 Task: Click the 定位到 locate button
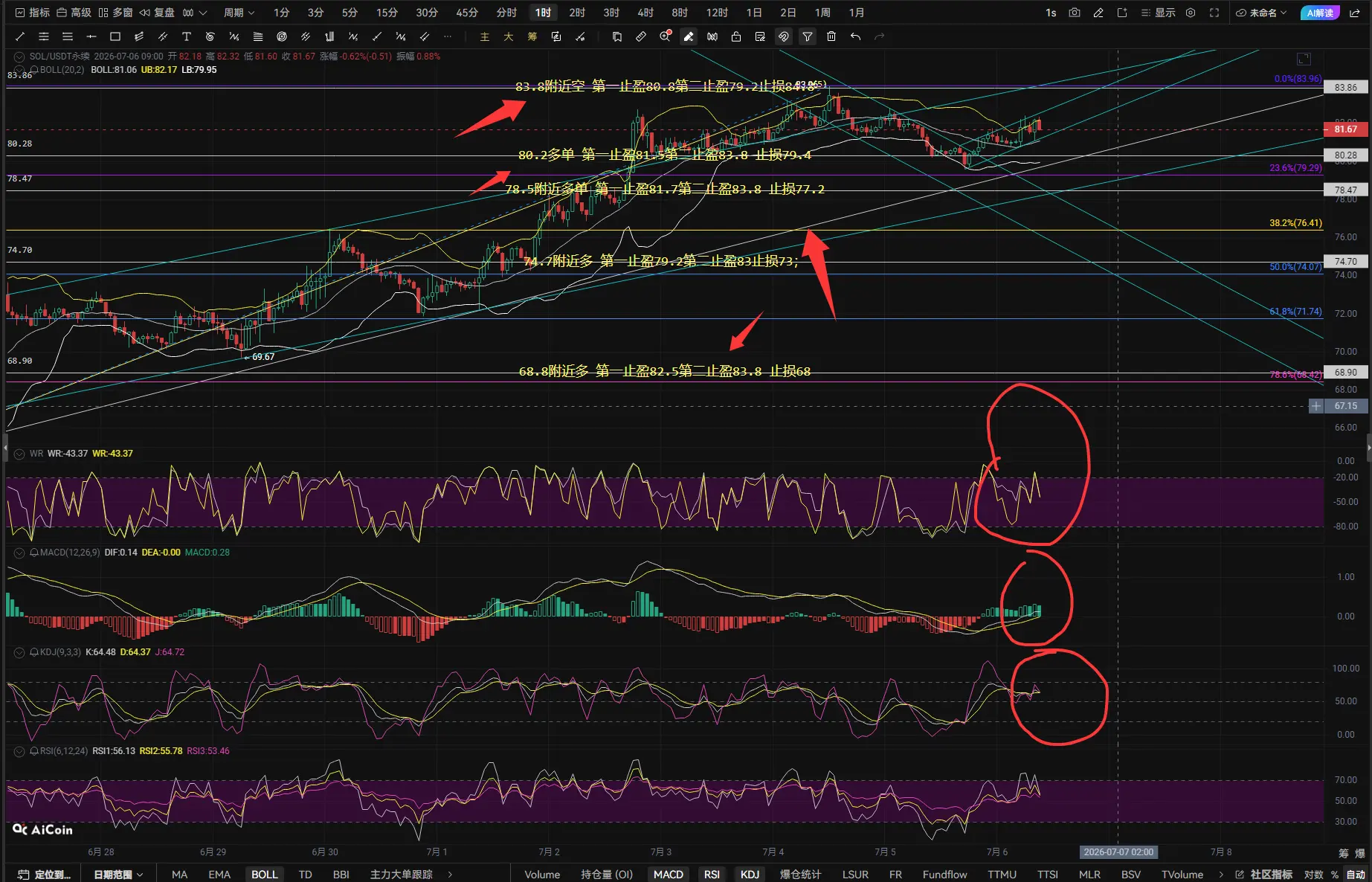click(x=45, y=874)
